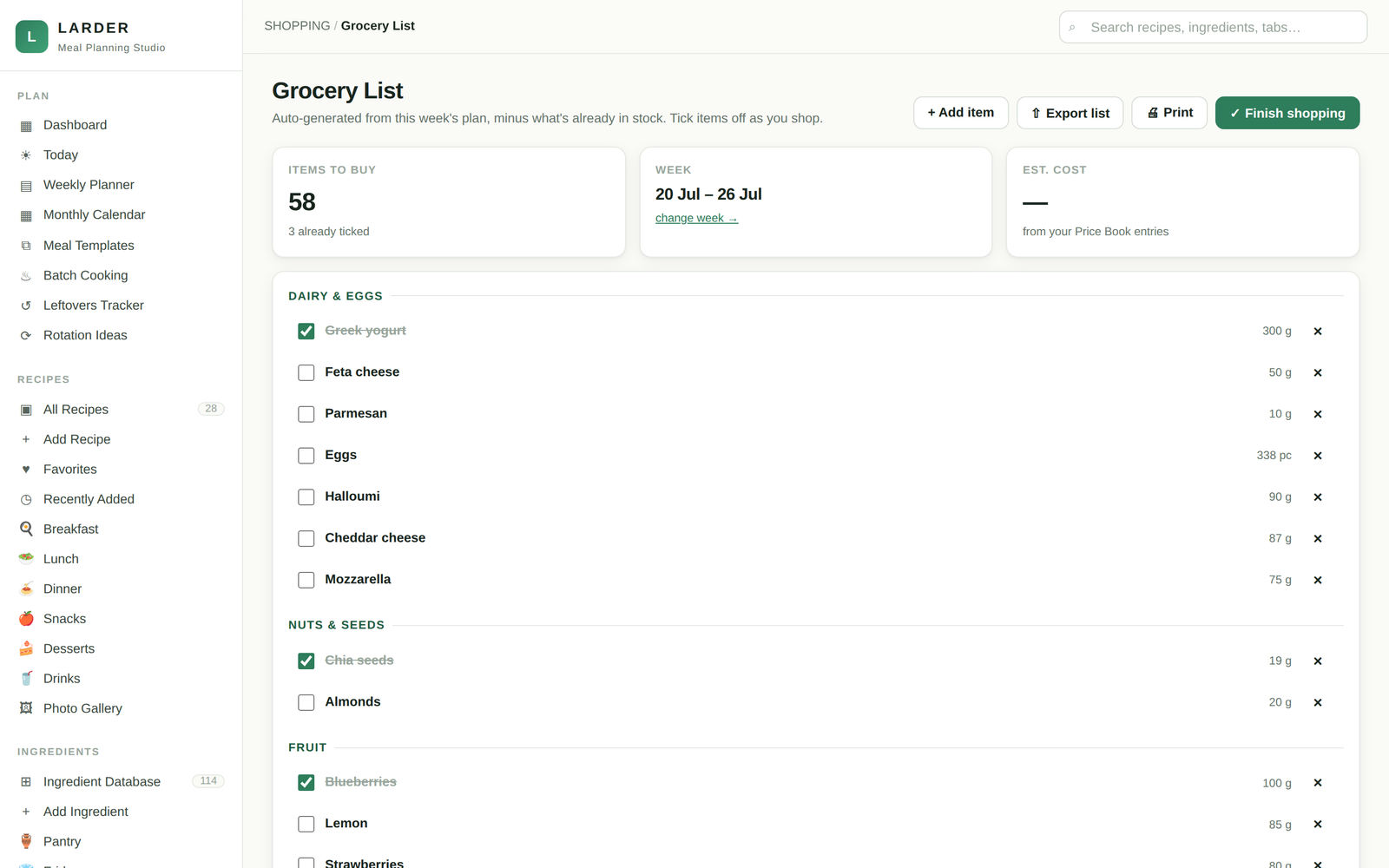Tick the Lemon checkbox
The width and height of the screenshot is (1389, 868).
coord(306,824)
